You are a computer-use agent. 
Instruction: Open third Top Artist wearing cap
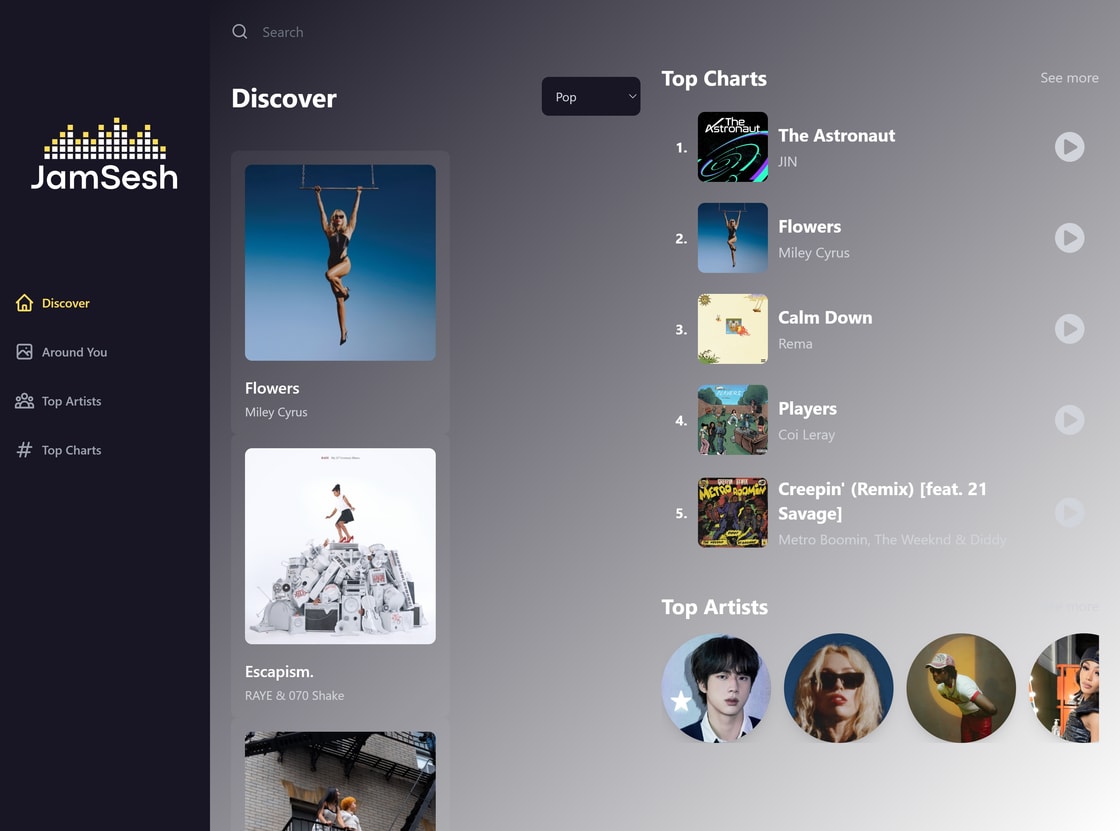pyautogui.click(x=961, y=688)
